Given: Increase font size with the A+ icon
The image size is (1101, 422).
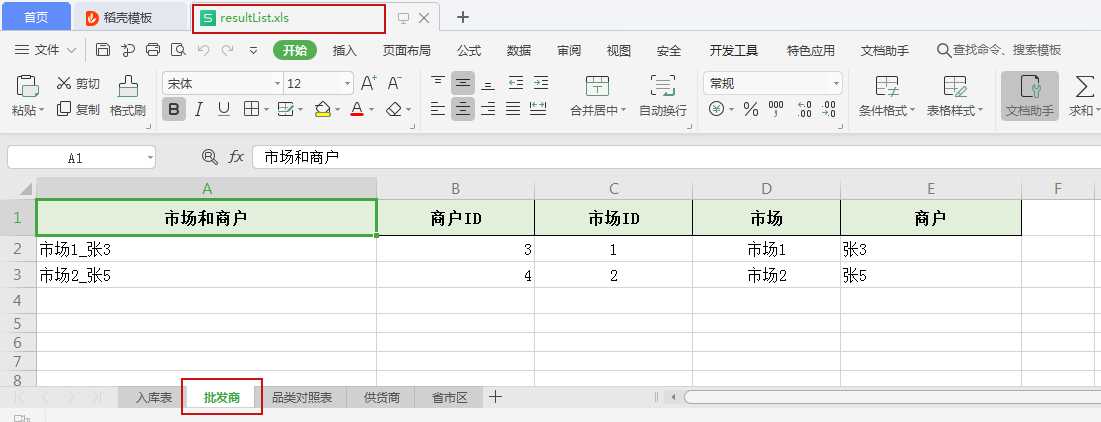Looking at the screenshot, I should pyautogui.click(x=369, y=84).
